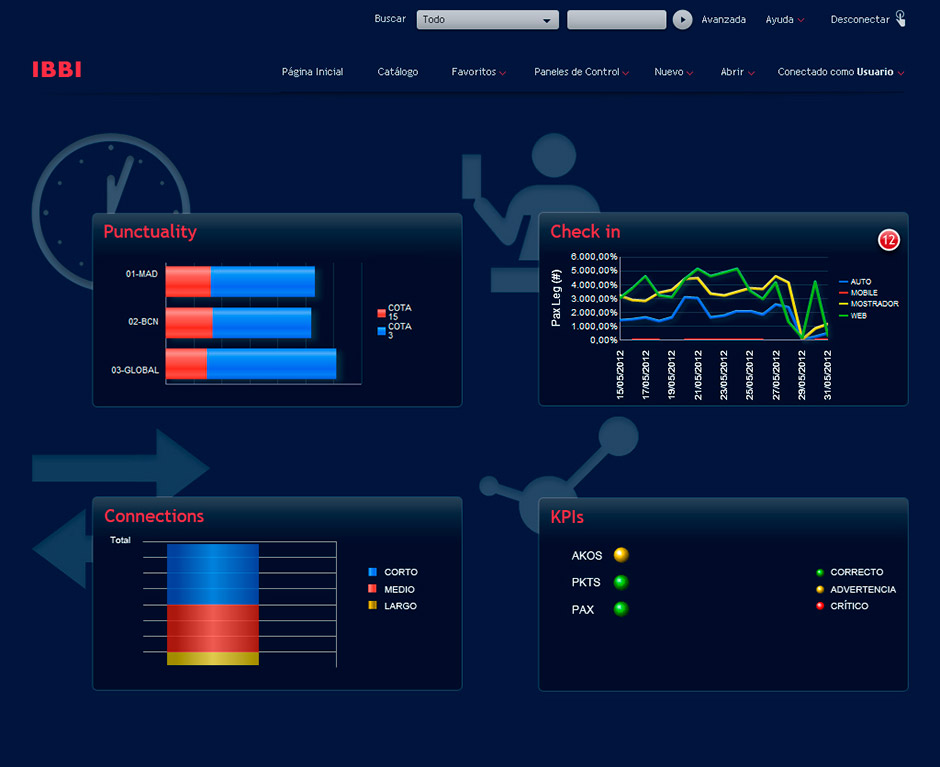Open the Catálogo menu item
940x767 pixels.
click(x=398, y=72)
